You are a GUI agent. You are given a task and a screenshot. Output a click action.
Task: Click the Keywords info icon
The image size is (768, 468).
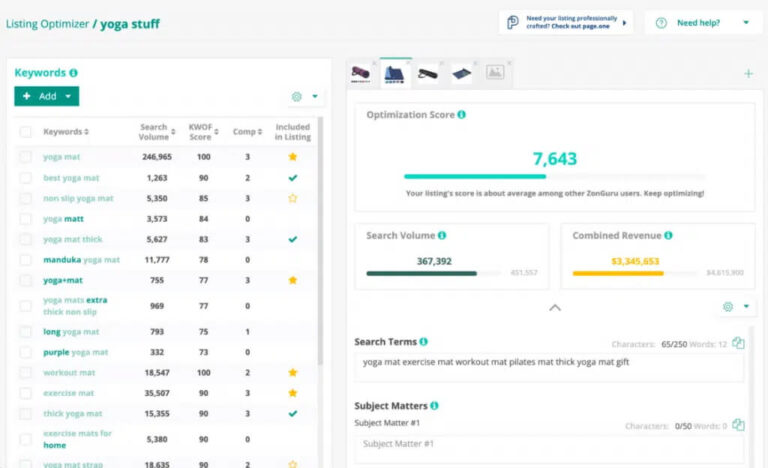[73, 73]
